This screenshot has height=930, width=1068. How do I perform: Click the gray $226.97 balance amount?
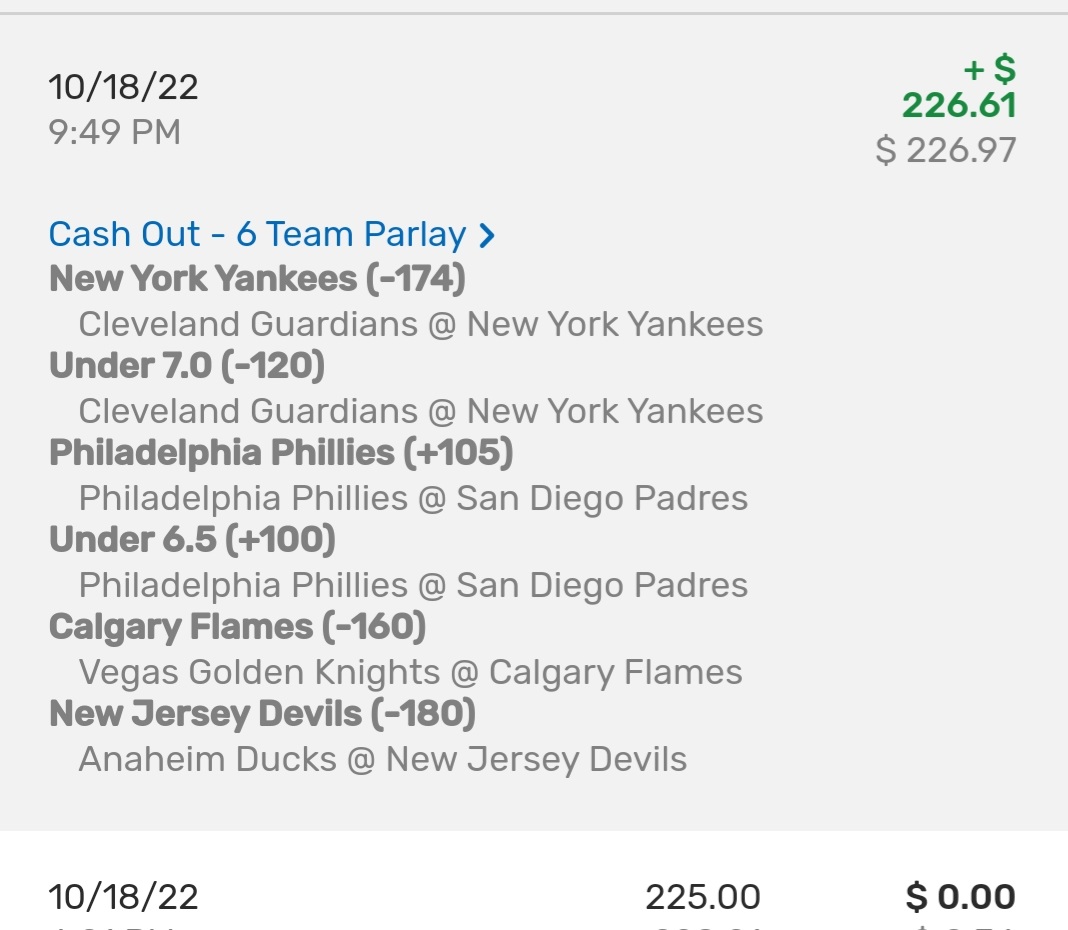point(946,150)
